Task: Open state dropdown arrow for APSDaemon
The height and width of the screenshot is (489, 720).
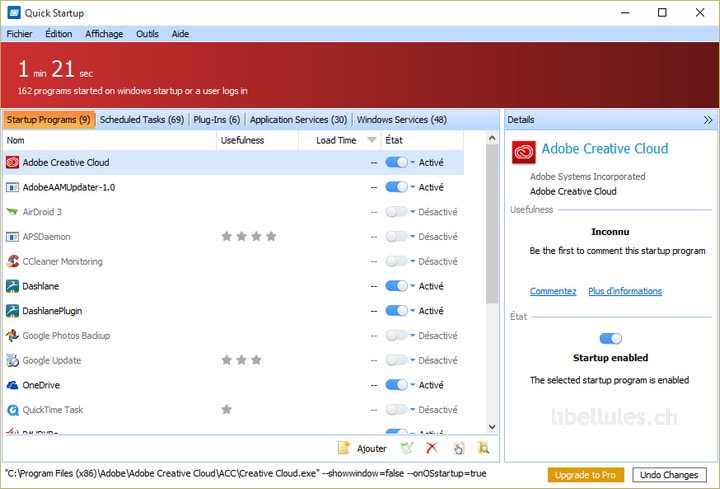Action: [412, 236]
